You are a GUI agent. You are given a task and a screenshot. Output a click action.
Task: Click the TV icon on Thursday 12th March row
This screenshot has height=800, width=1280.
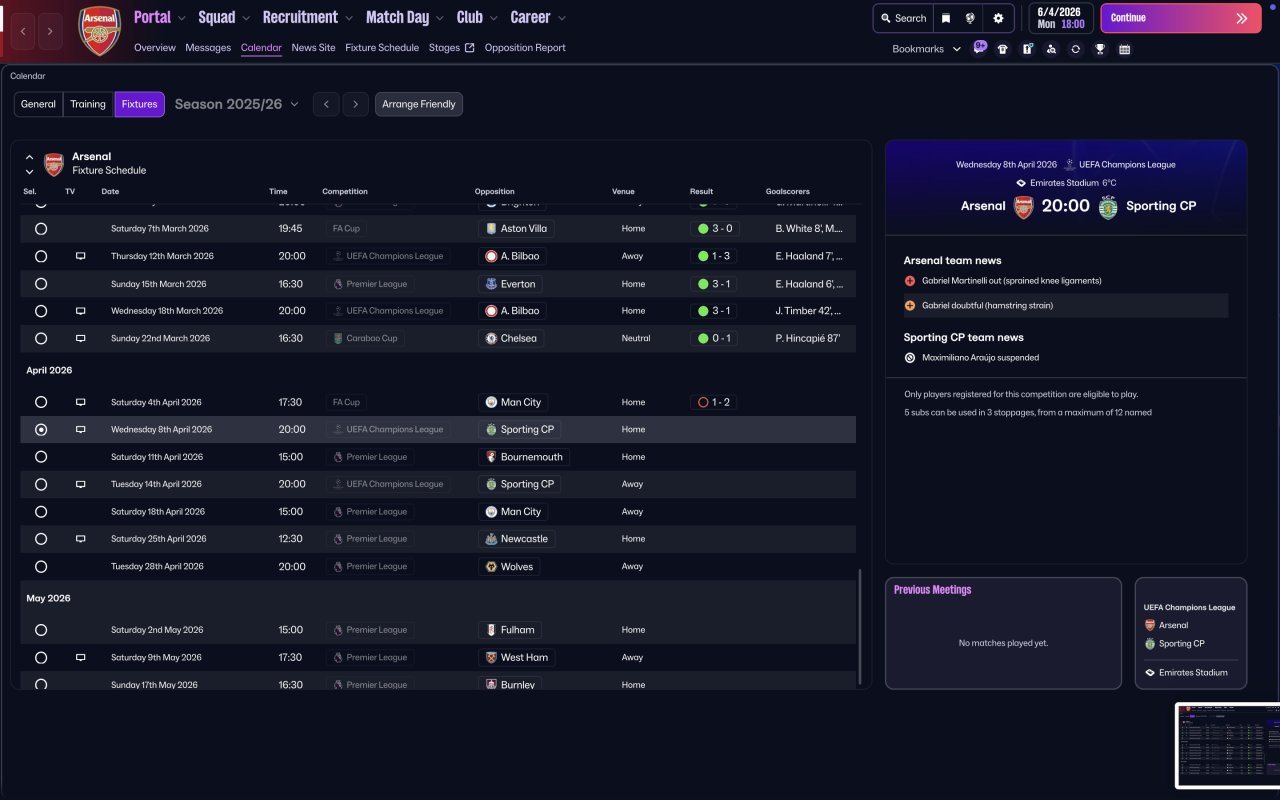pos(81,256)
